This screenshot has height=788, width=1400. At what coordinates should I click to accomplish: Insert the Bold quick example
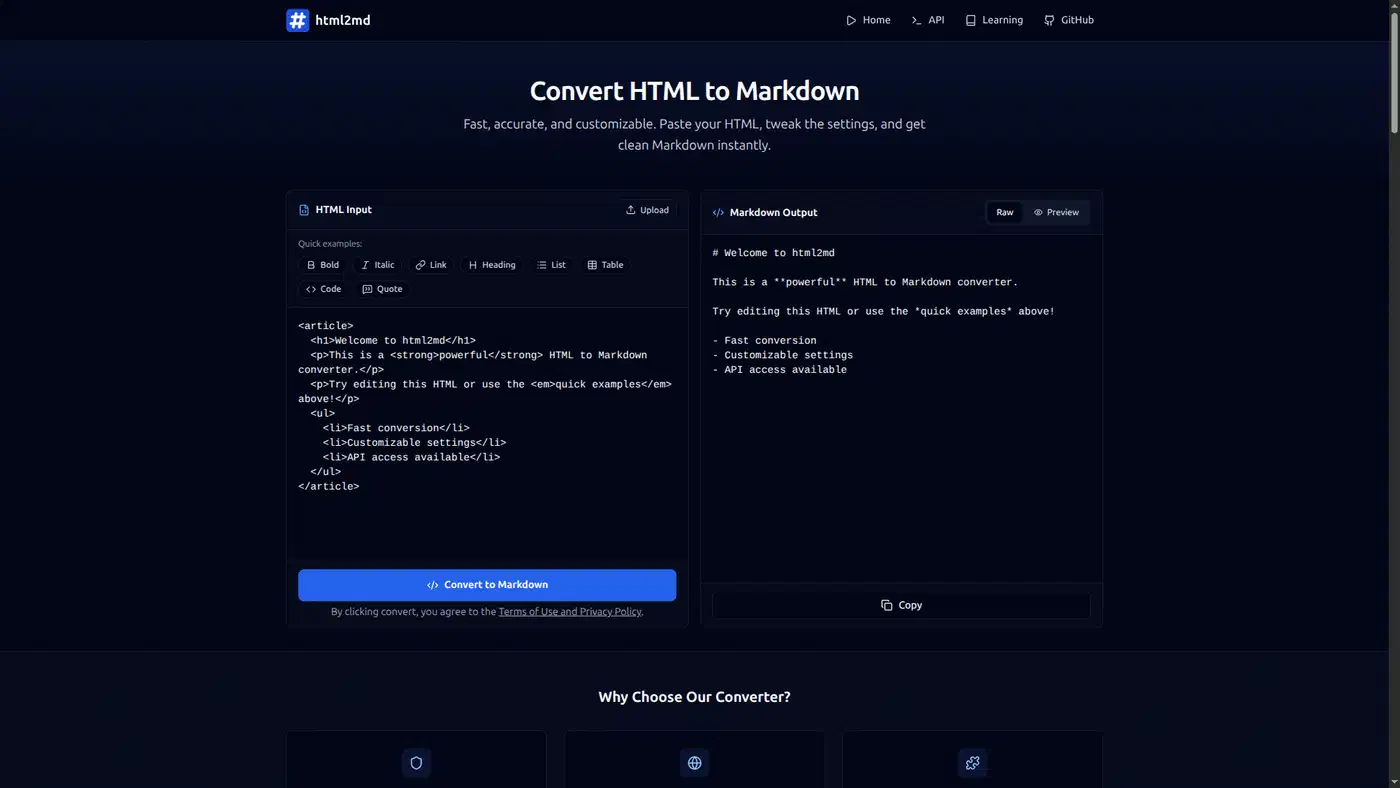pos(323,265)
